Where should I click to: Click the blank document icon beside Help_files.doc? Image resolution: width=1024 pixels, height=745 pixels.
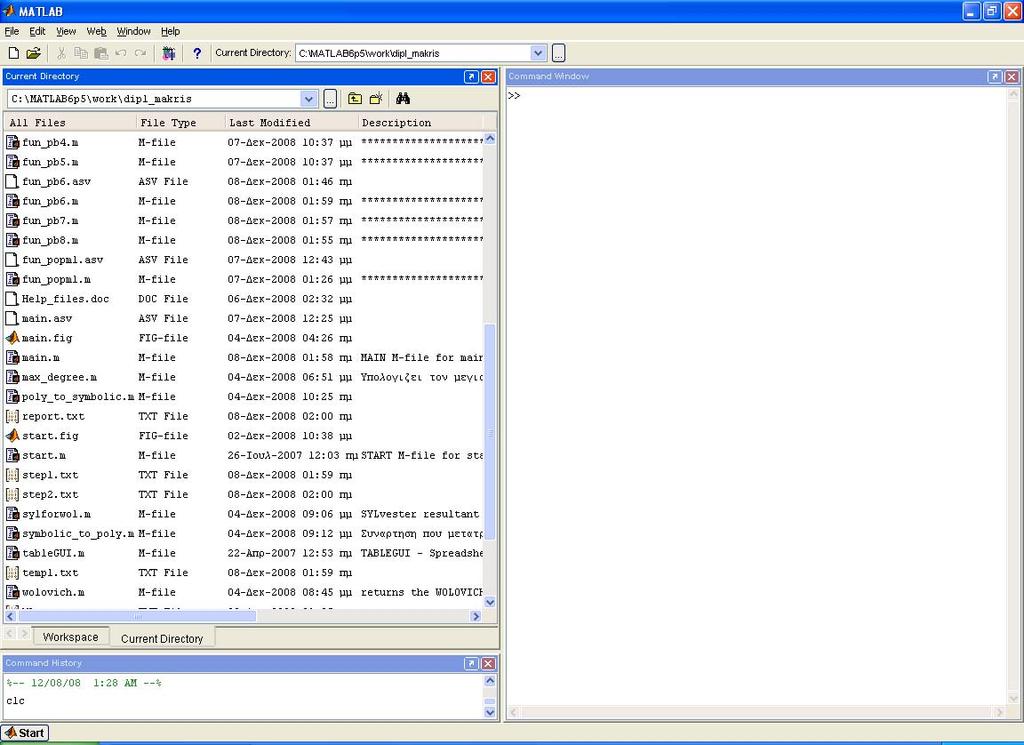pyautogui.click(x=12, y=298)
